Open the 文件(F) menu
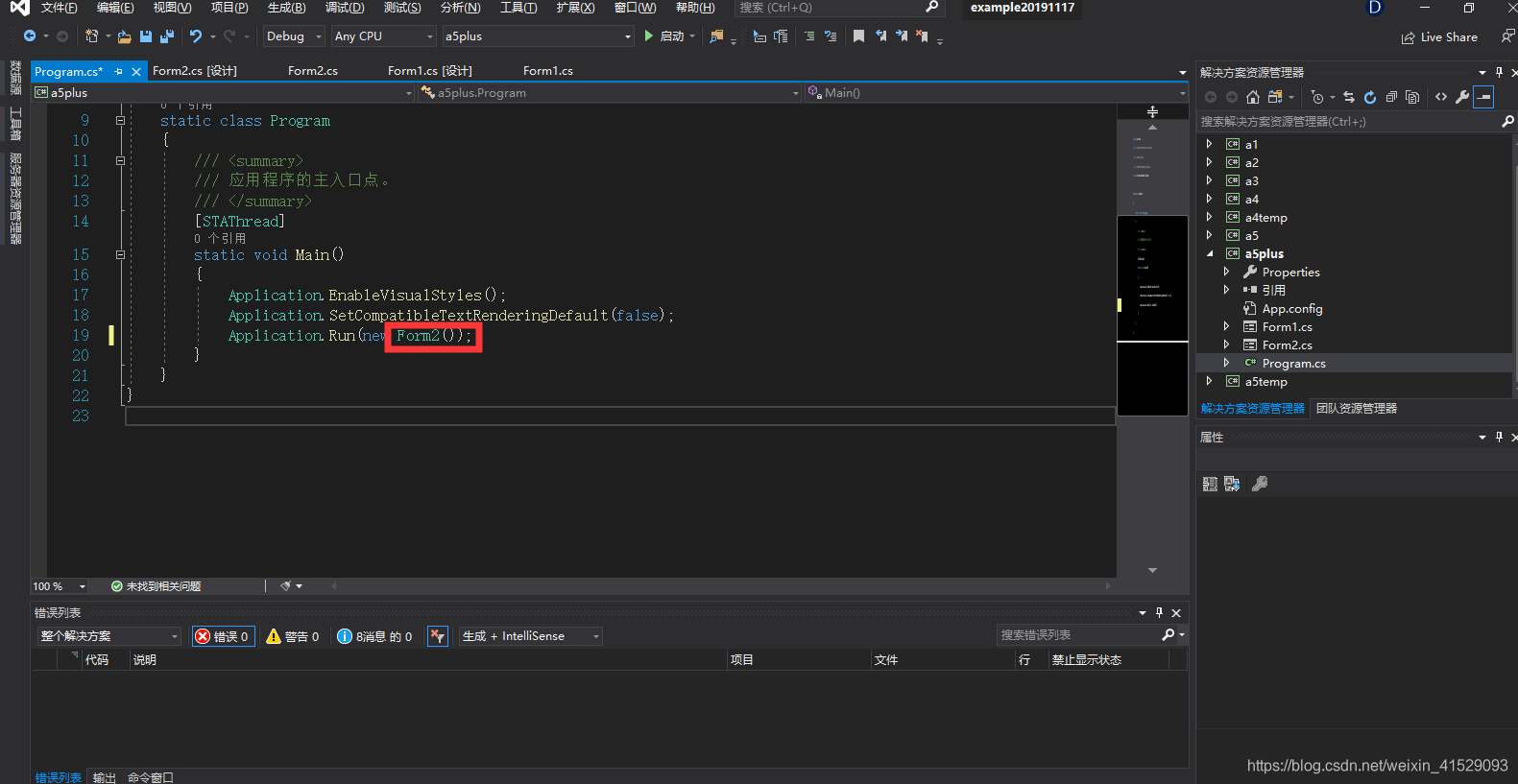The height and width of the screenshot is (784, 1518). pyautogui.click(x=59, y=8)
